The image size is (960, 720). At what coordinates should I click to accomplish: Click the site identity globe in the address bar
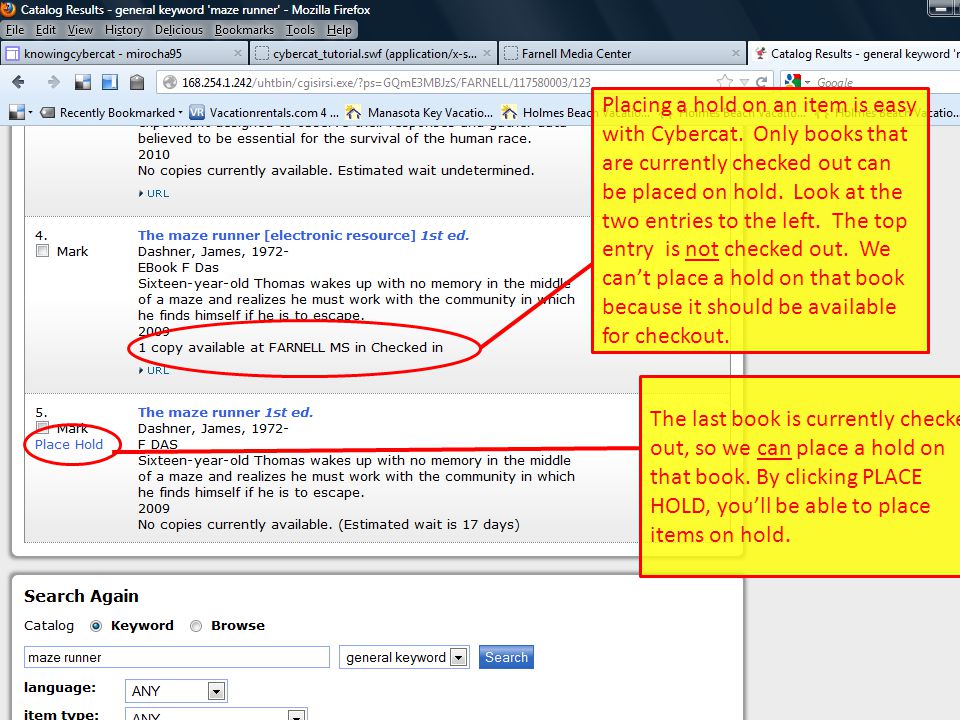[170, 82]
